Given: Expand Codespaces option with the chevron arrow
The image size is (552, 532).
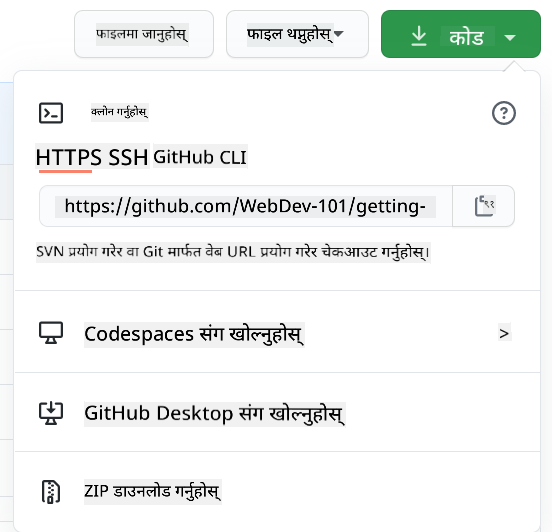Looking at the screenshot, I should coord(504,333).
